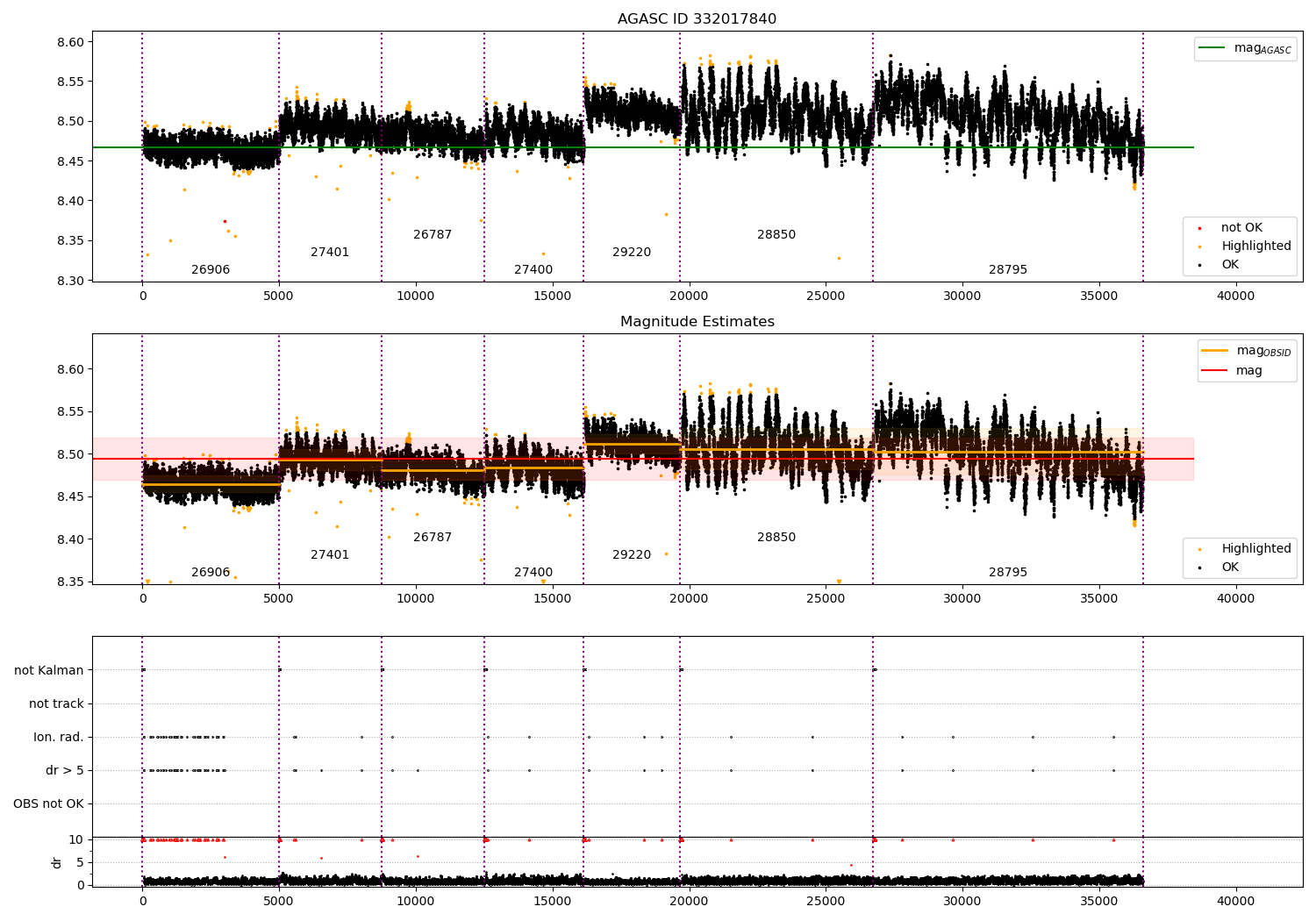1316x921 pixels.
Task: Click the 'Ion. rad.' row label
Action: (59, 738)
